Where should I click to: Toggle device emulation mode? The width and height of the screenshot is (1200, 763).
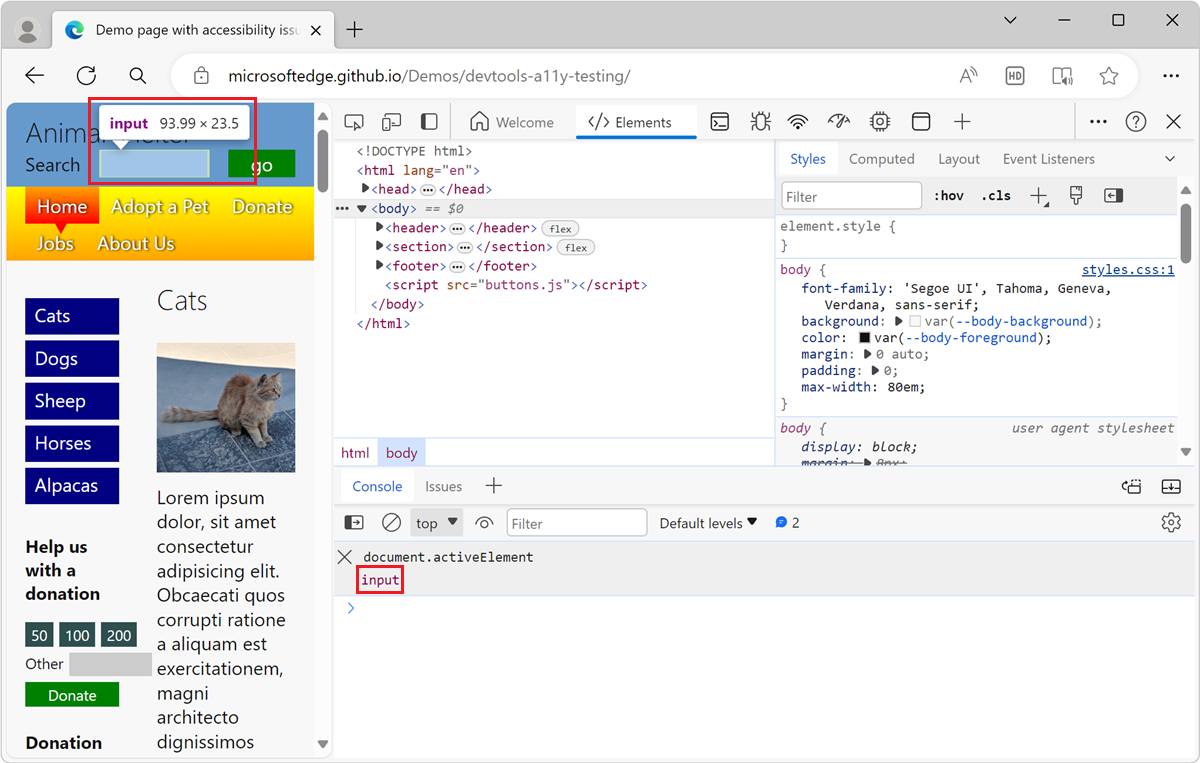392,121
